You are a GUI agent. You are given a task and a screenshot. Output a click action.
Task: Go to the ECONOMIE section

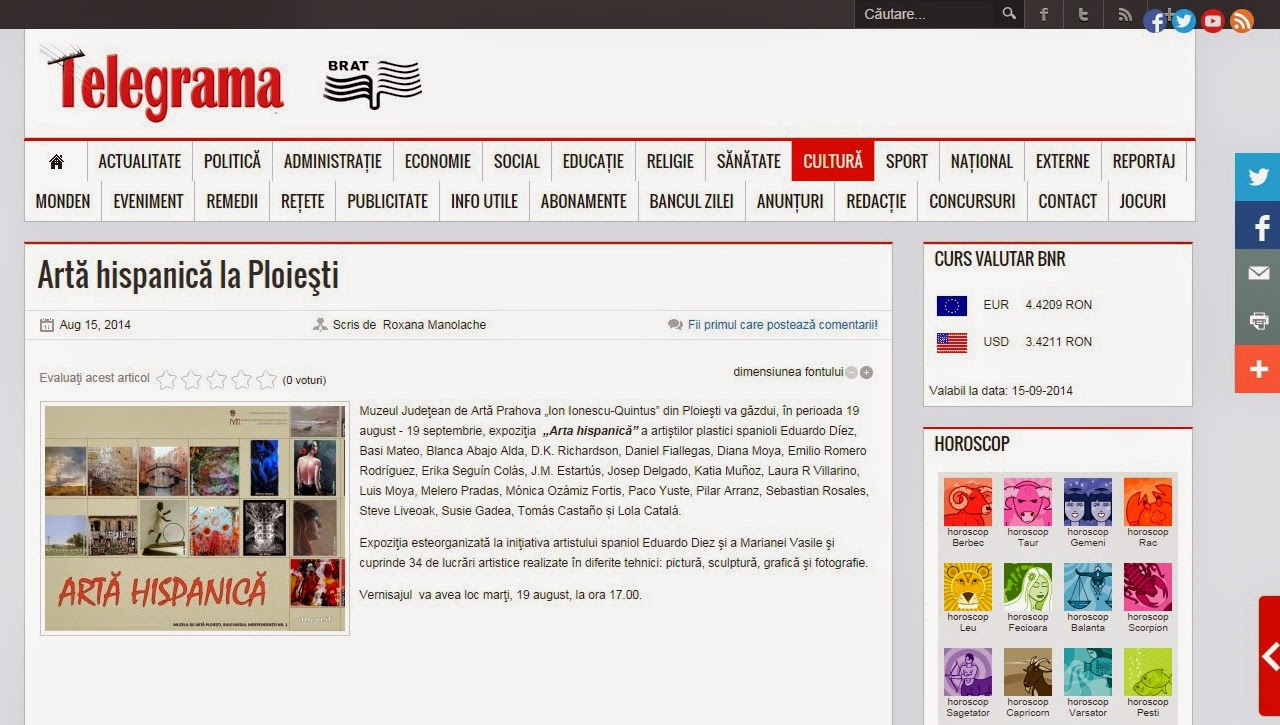click(438, 161)
